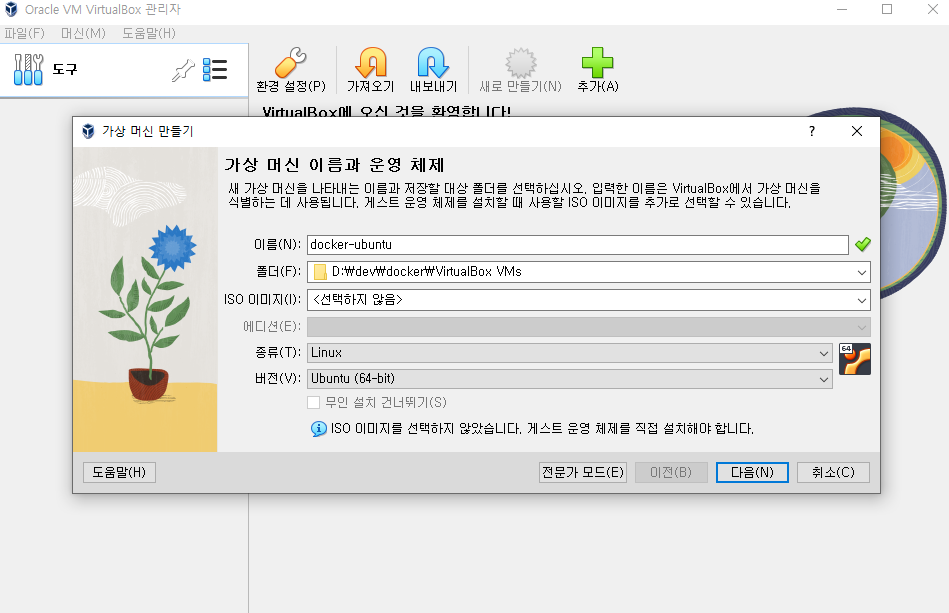Click the 가져오기 import appliance icon

(x=370, y=62)
